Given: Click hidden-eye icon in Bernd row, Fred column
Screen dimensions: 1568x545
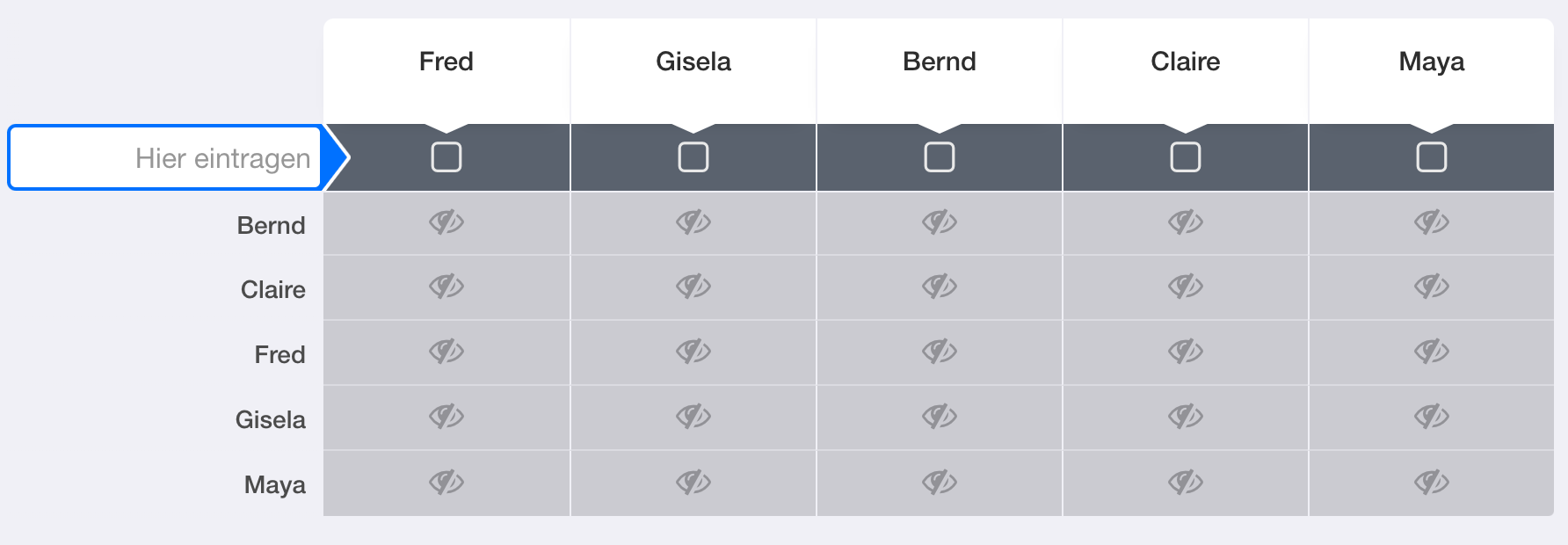Looking at the screenshot, I should (x=446, y=222).
